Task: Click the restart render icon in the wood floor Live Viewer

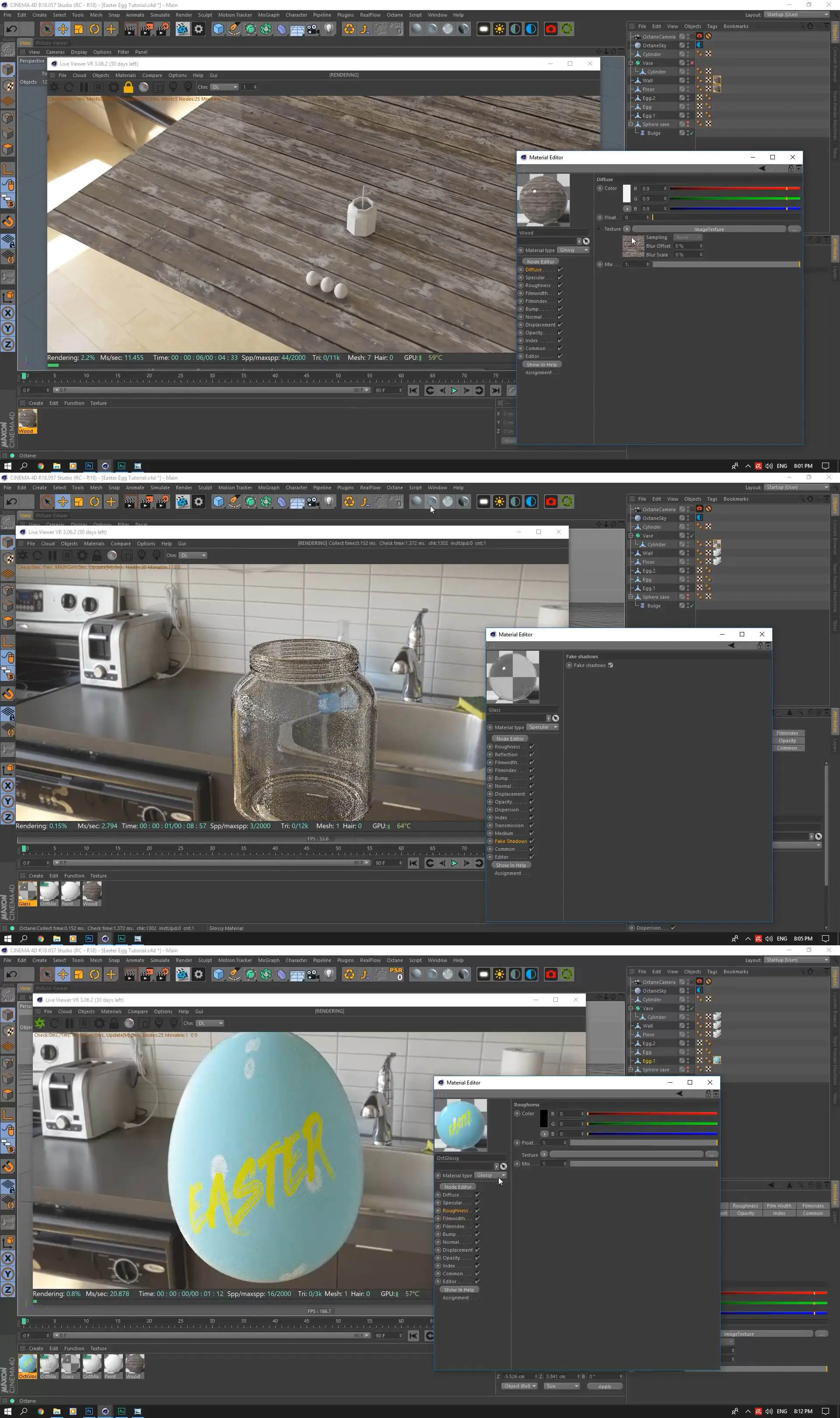Action: coord(69,87)
